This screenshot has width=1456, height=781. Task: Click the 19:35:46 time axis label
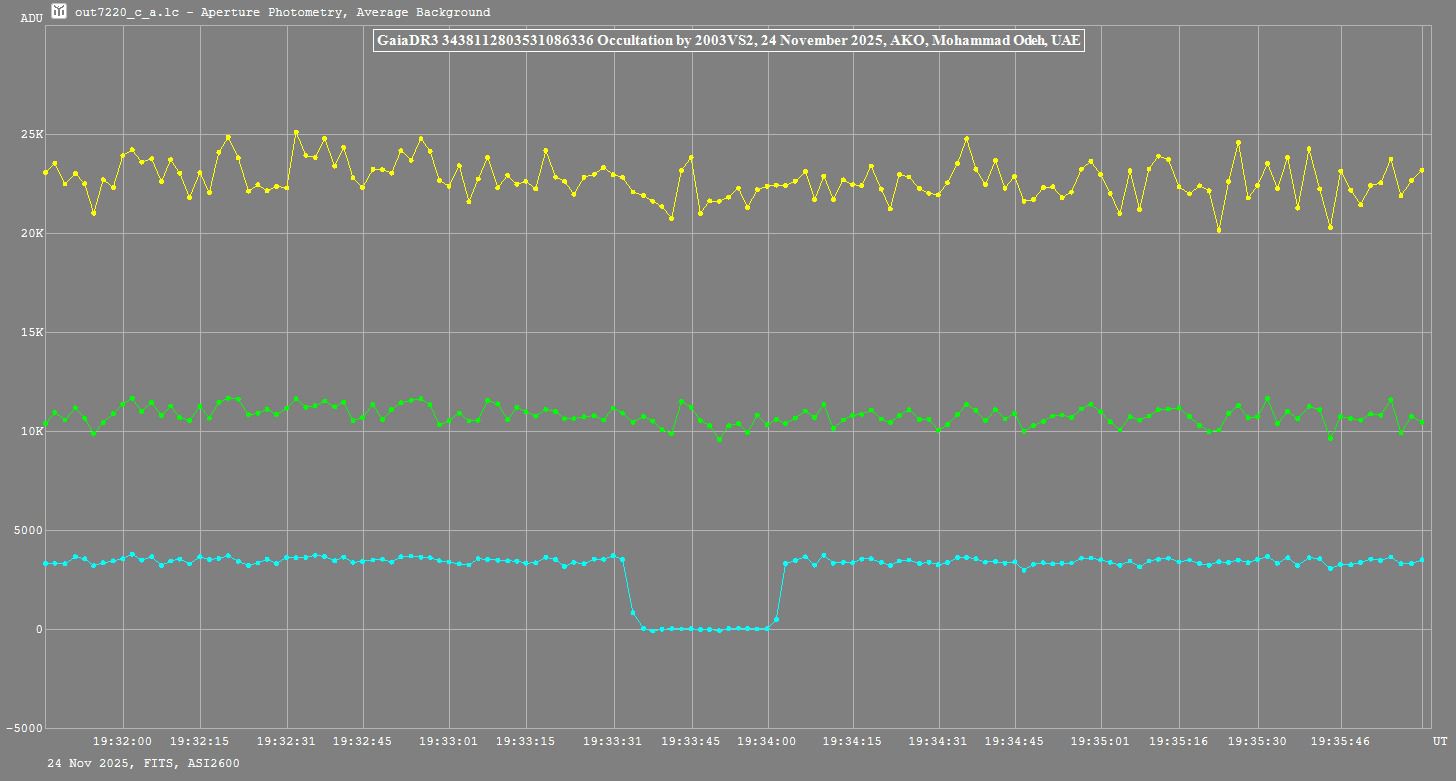pyautogui.click(x=1340, y=742)
